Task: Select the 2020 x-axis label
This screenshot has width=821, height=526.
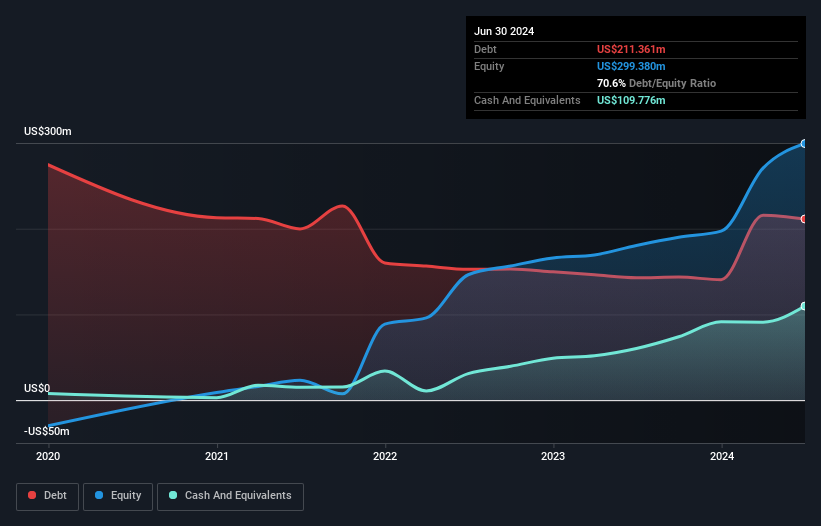Action: tap(48, 456)
